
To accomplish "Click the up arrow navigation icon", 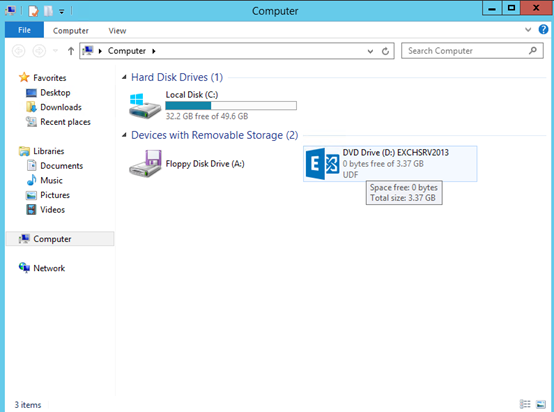I will click(71, 51).
